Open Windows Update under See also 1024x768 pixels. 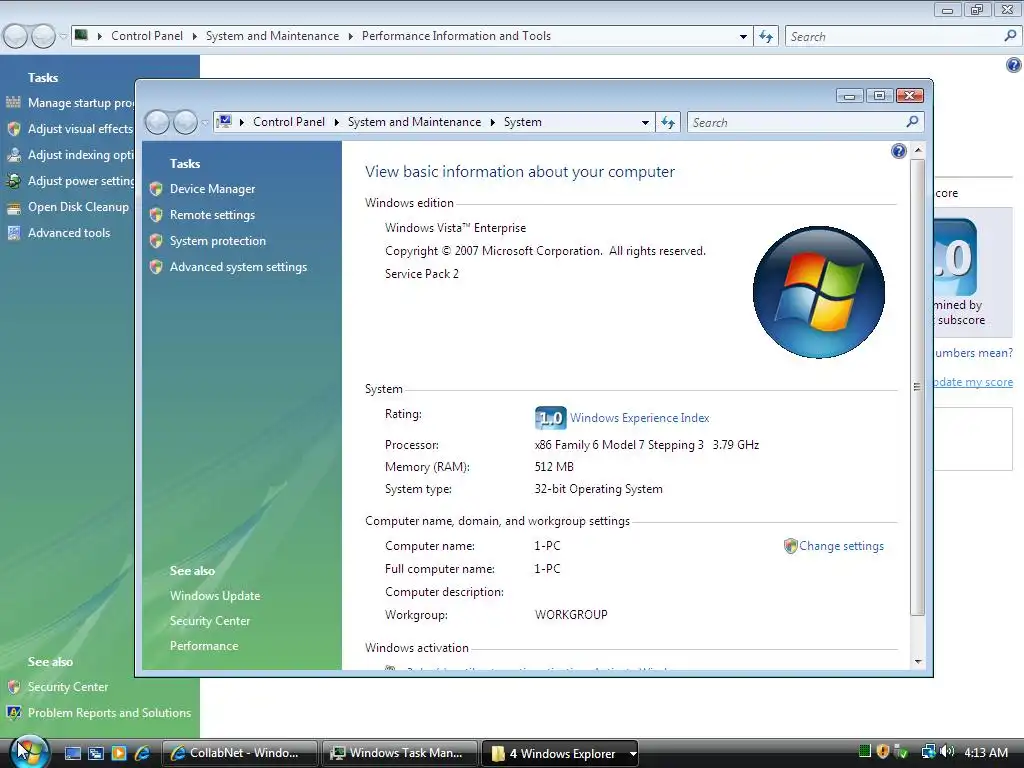[215, 596]
